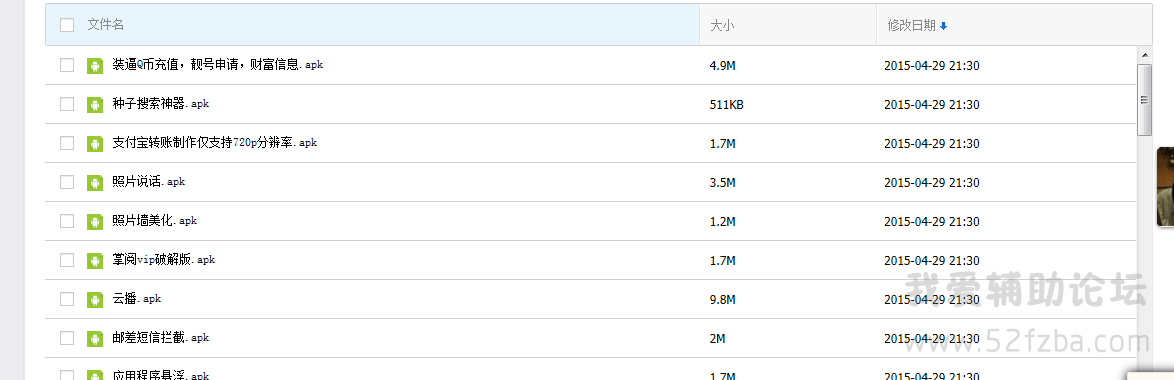
Task: Click the Android icon for 照片墙美化.apk
Action: [x=94, y=221]
